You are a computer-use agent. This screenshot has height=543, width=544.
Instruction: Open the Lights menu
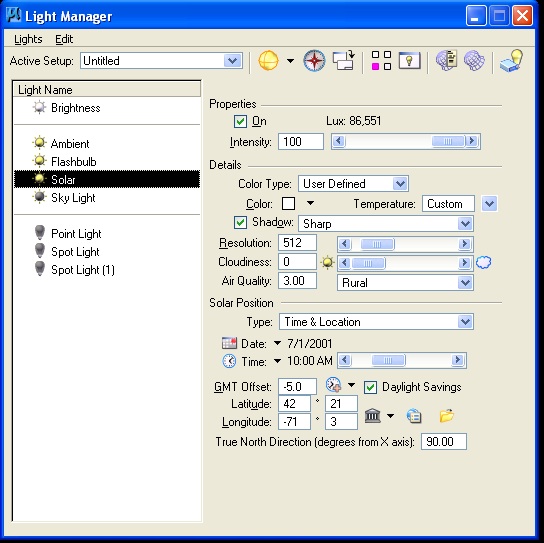[28, 39]
